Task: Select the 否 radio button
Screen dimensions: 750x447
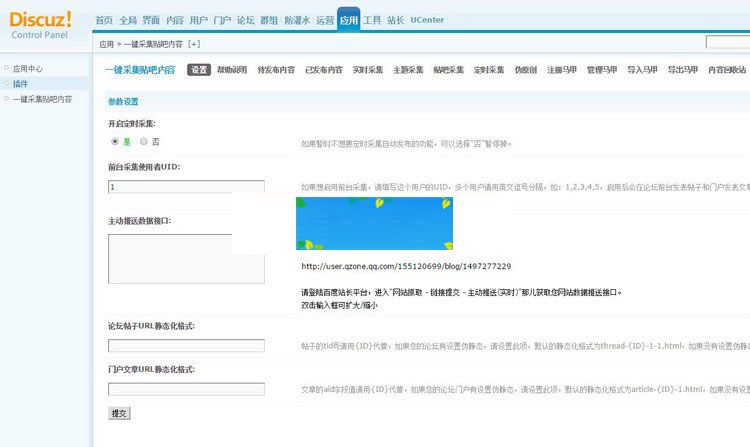Action: point(143,142)
